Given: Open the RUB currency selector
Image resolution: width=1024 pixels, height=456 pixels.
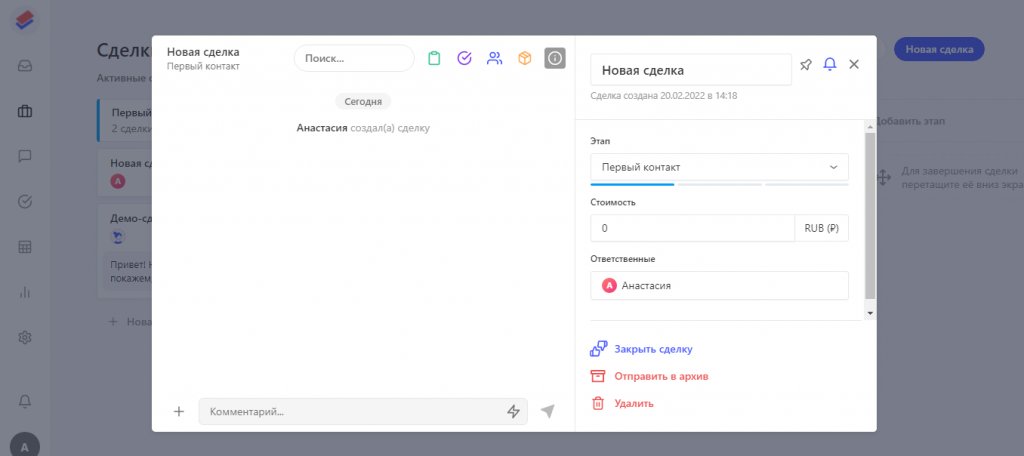Looking at the screenshot, I should pos(821,228).
